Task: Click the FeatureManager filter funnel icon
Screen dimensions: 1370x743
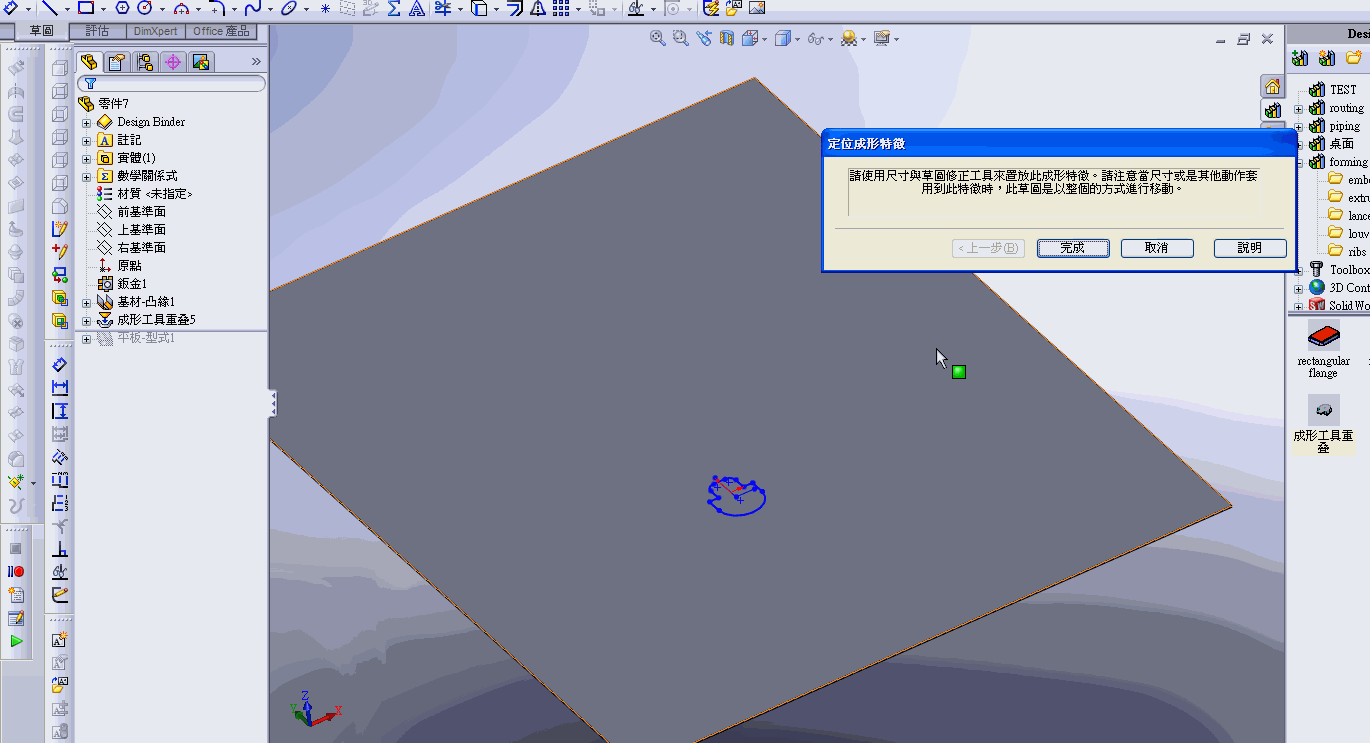Action: pos(90,83)
